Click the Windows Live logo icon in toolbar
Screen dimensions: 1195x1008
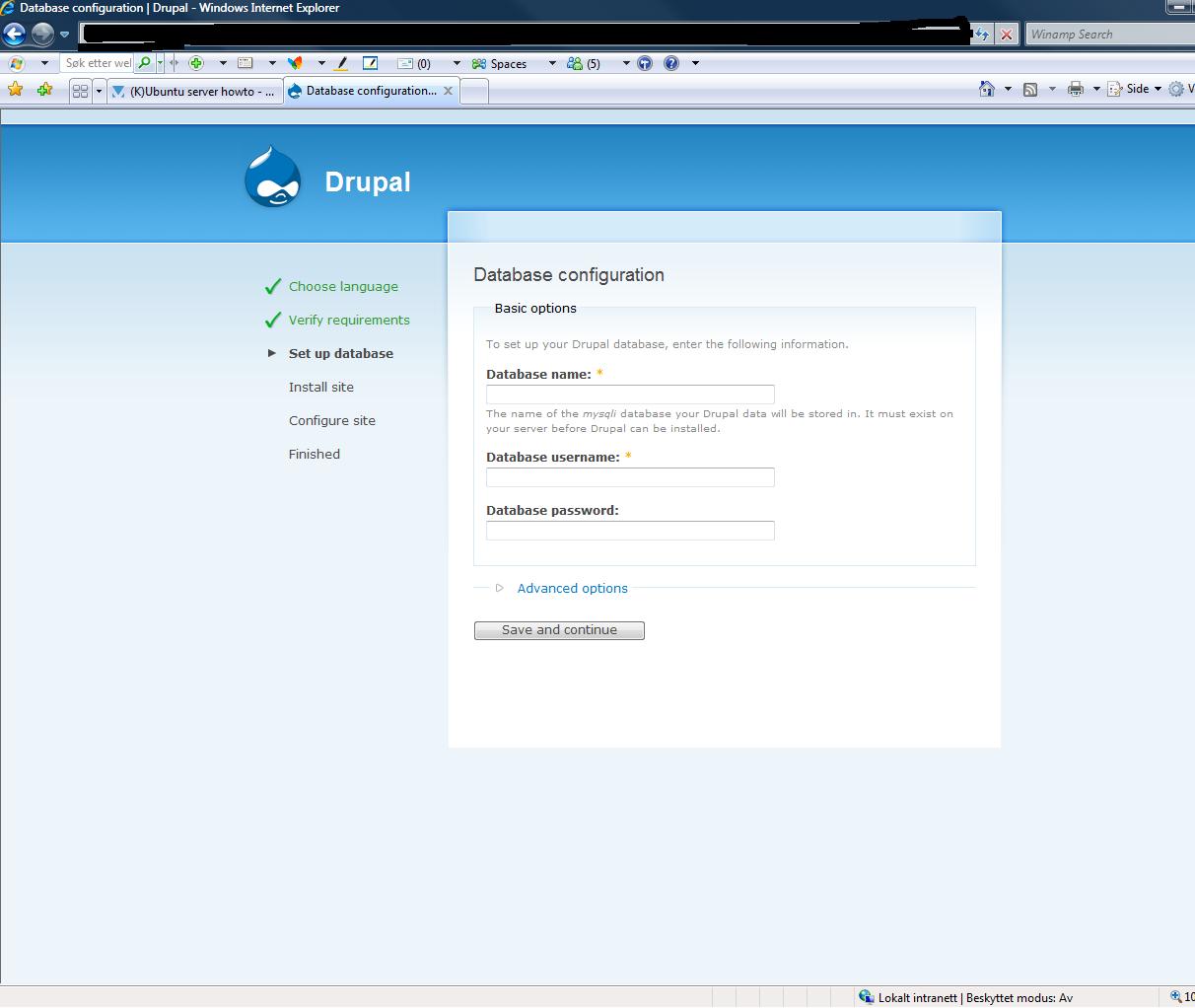(17, 63)
